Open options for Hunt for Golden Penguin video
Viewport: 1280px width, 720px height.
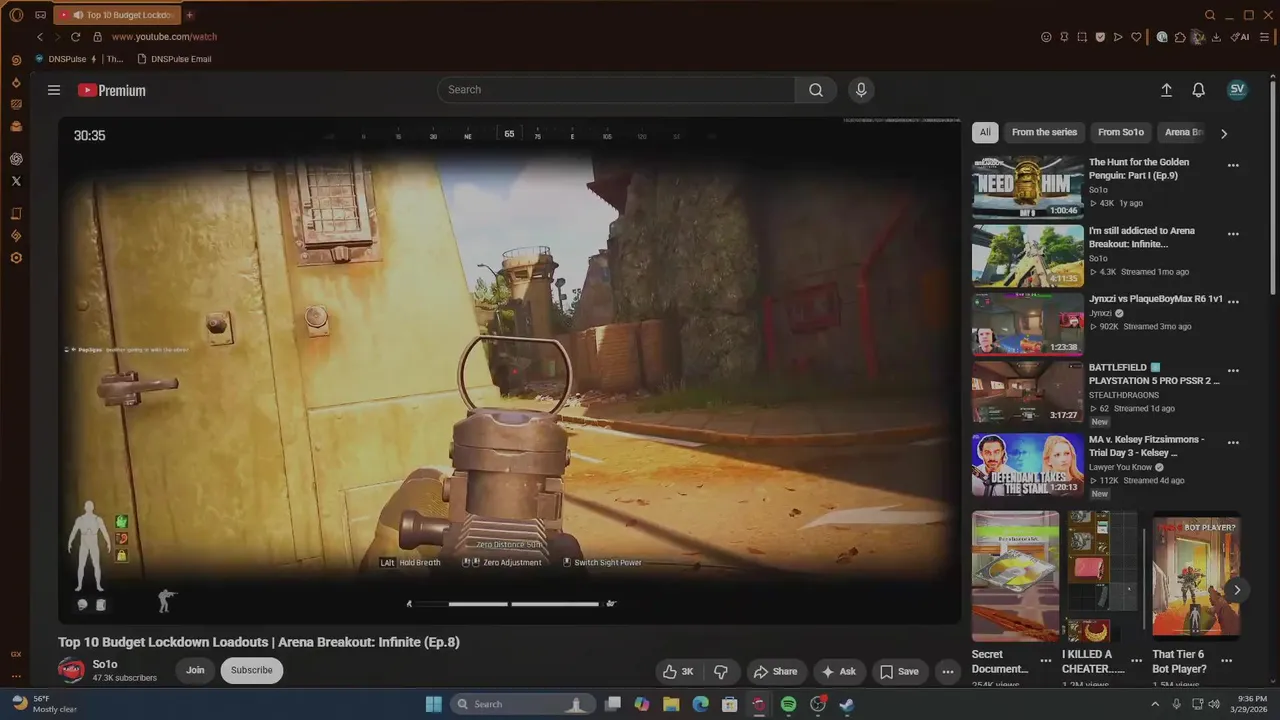pyautogui.click(x=1233, y=166)
